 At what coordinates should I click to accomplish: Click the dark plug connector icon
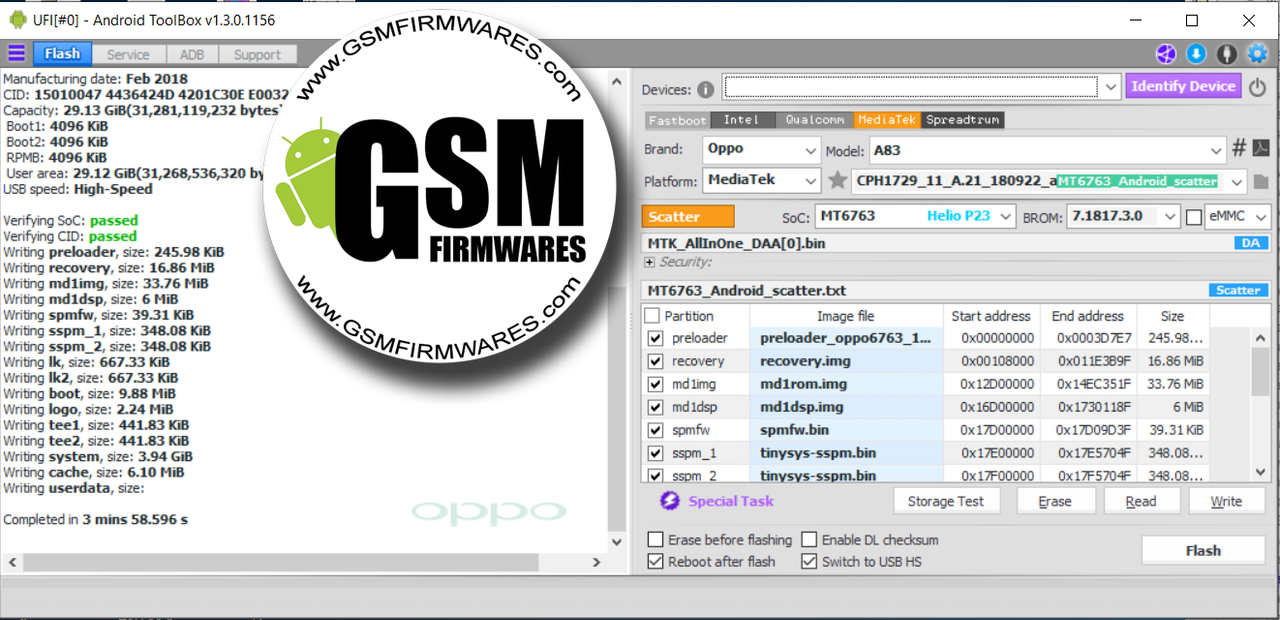[1227, 54]
